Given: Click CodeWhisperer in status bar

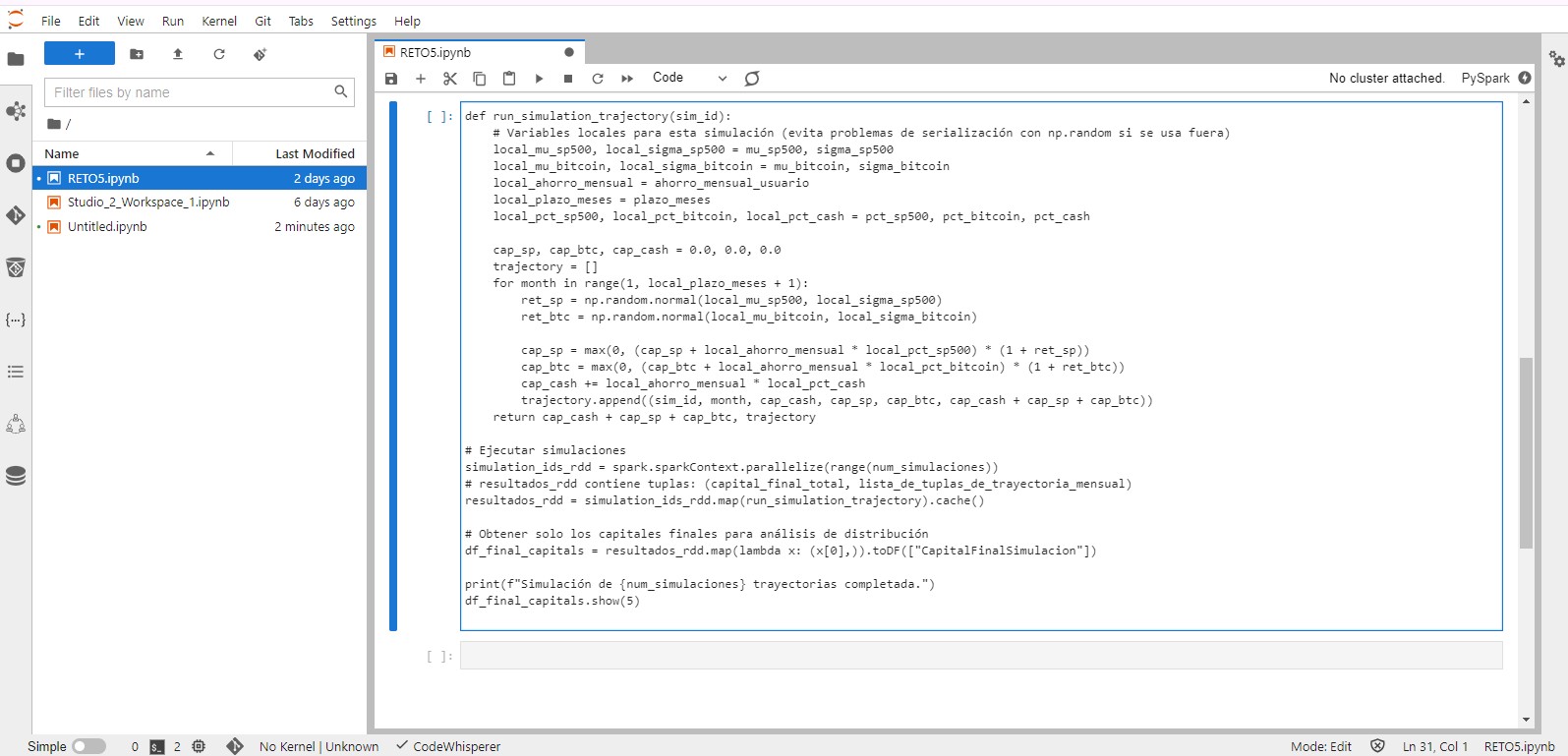Looking at the screenshot, I should [x=448, y=746].
